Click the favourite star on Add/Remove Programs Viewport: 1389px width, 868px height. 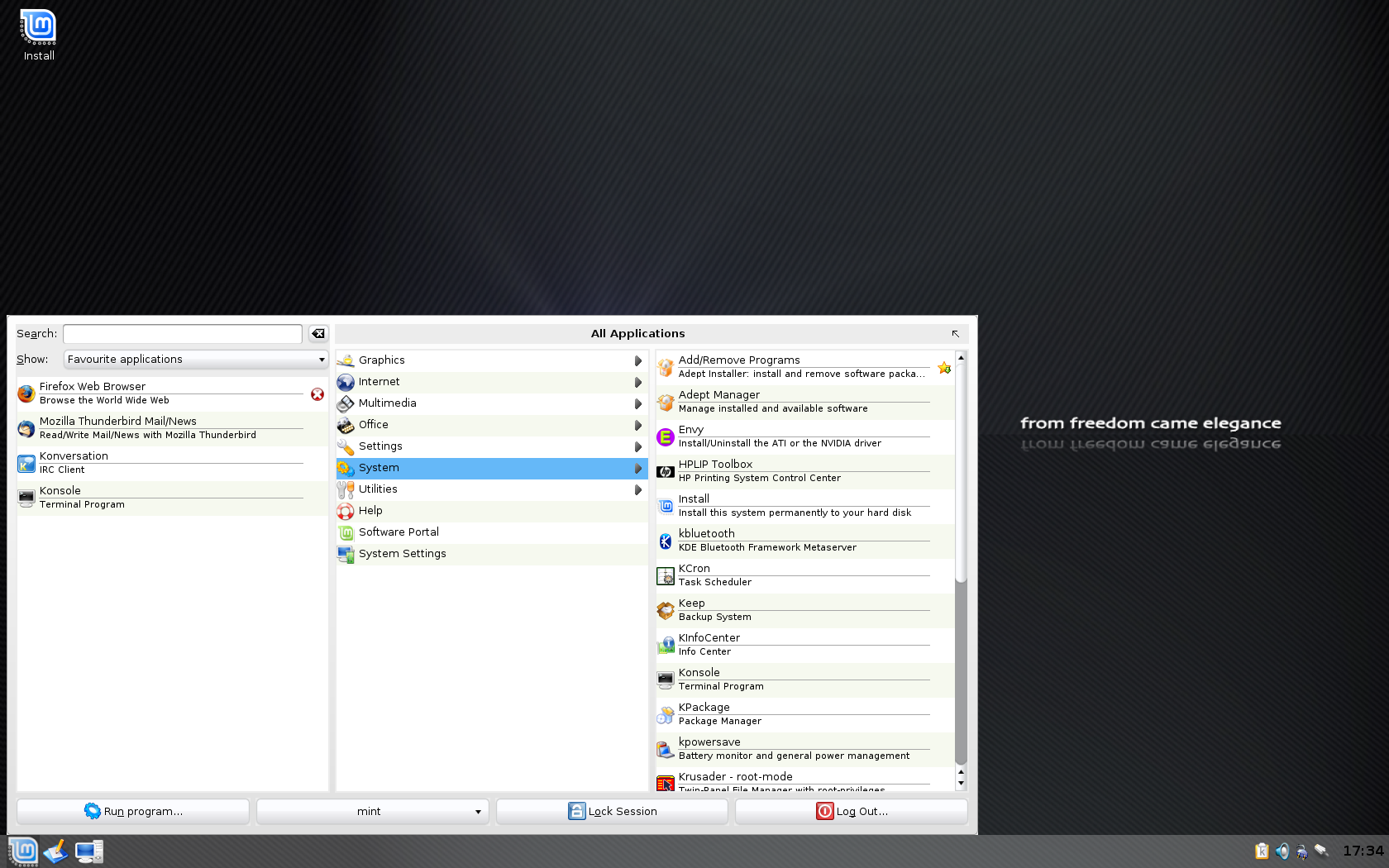click(944, 368)
